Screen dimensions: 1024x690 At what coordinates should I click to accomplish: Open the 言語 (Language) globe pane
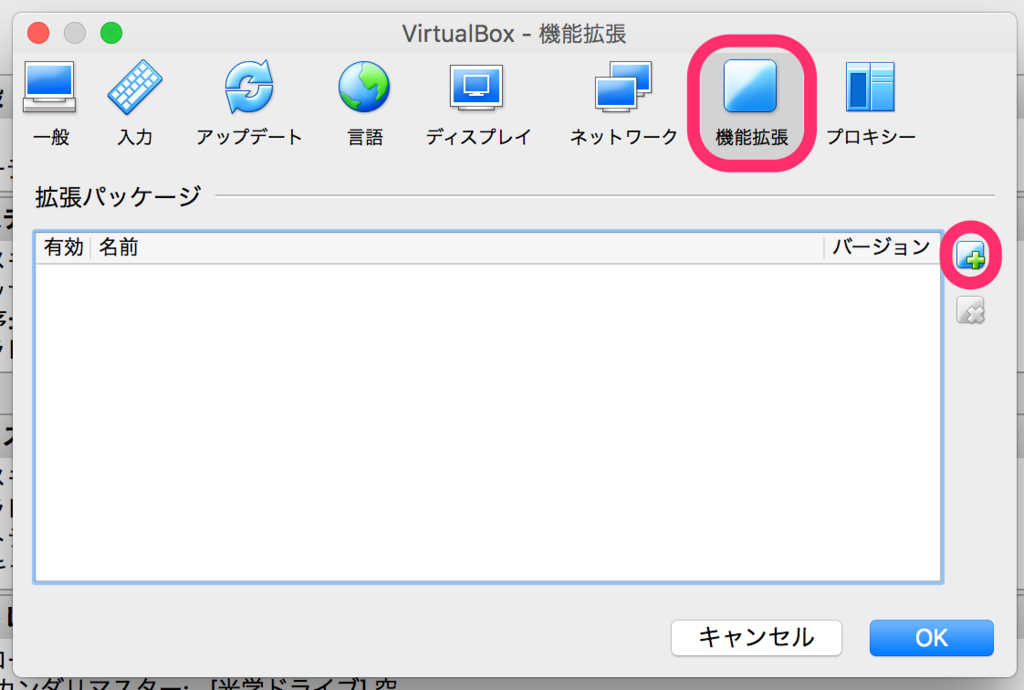[364, 103]
